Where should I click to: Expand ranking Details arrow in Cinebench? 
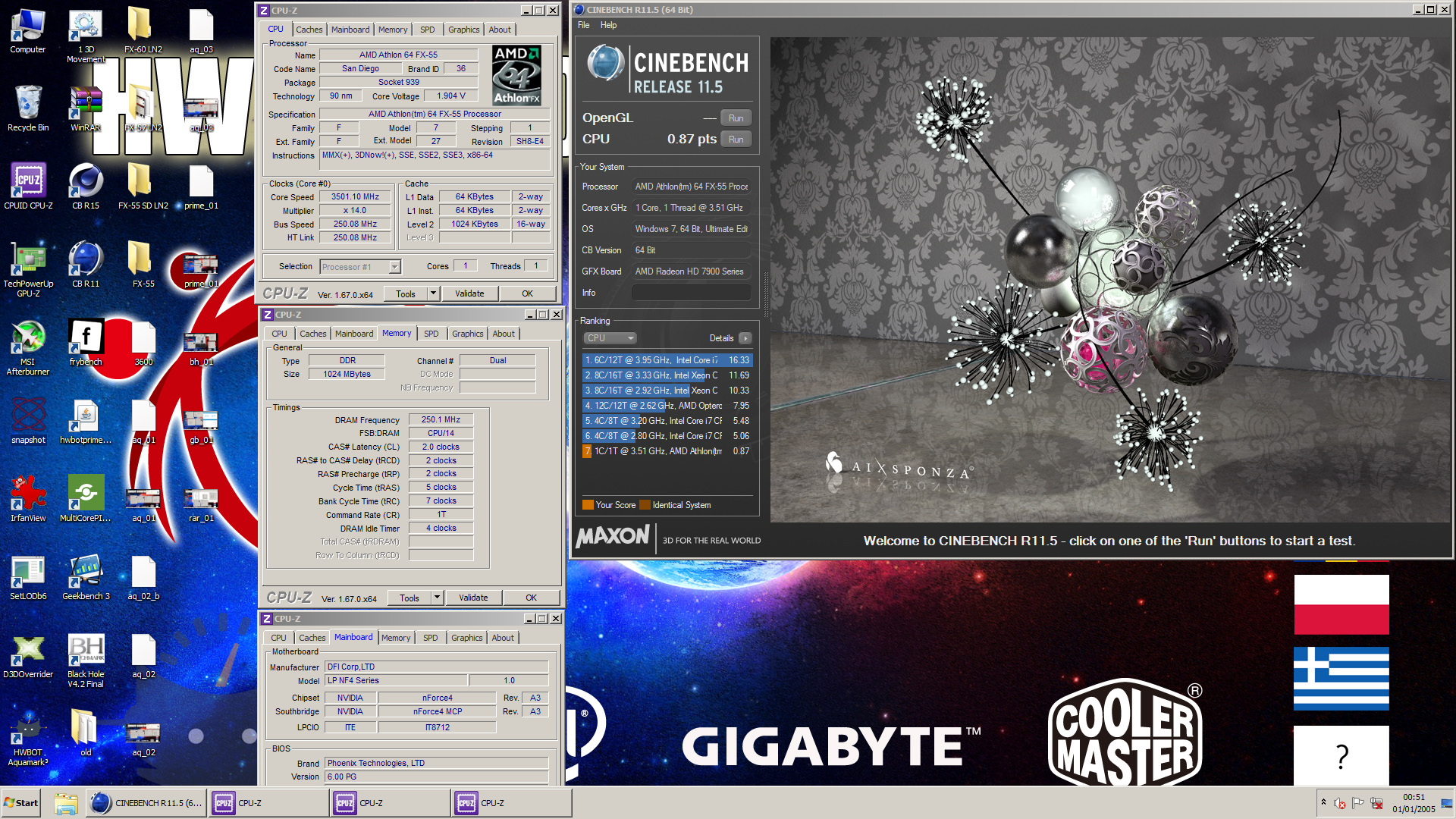[745, 338]
